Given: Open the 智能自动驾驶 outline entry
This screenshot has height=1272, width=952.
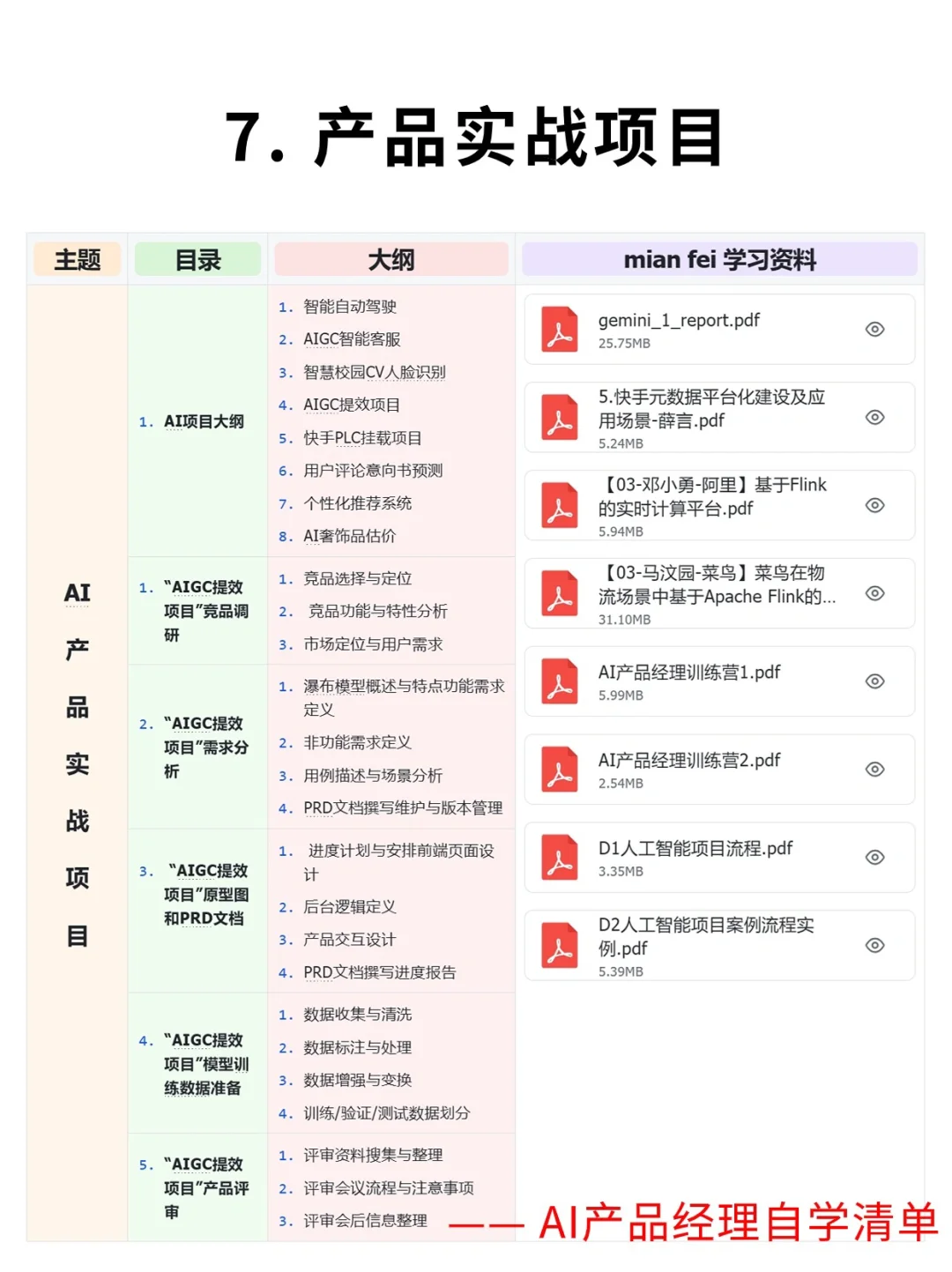Looking at the screenshot, I should click(x=353, y=307).
